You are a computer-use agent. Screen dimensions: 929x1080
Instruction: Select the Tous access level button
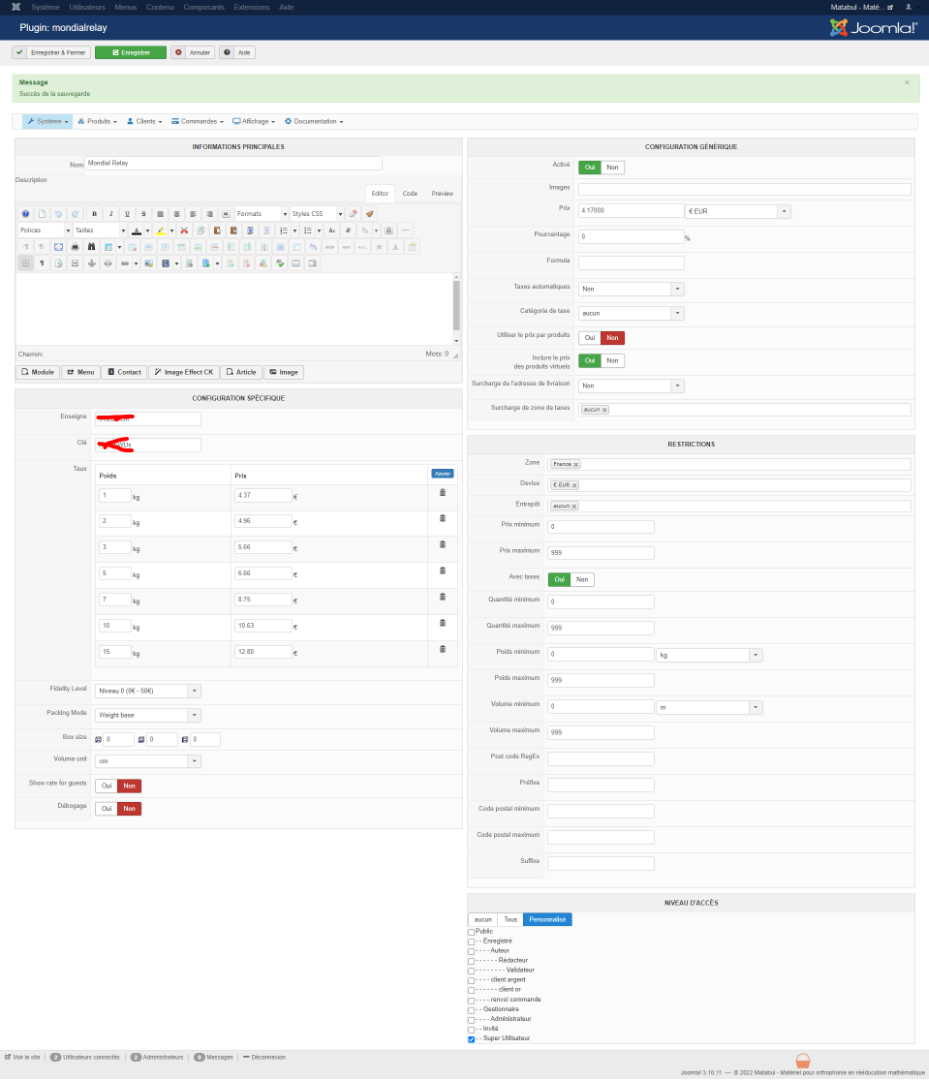[510, 920]
